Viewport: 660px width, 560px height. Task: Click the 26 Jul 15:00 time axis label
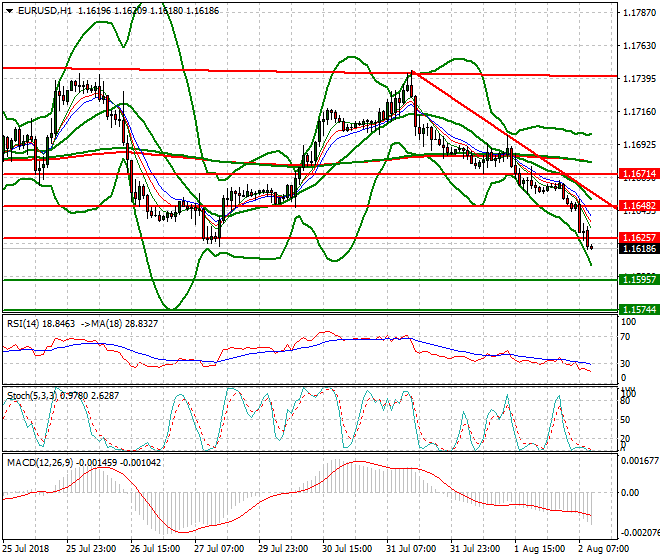pos(155,549)
